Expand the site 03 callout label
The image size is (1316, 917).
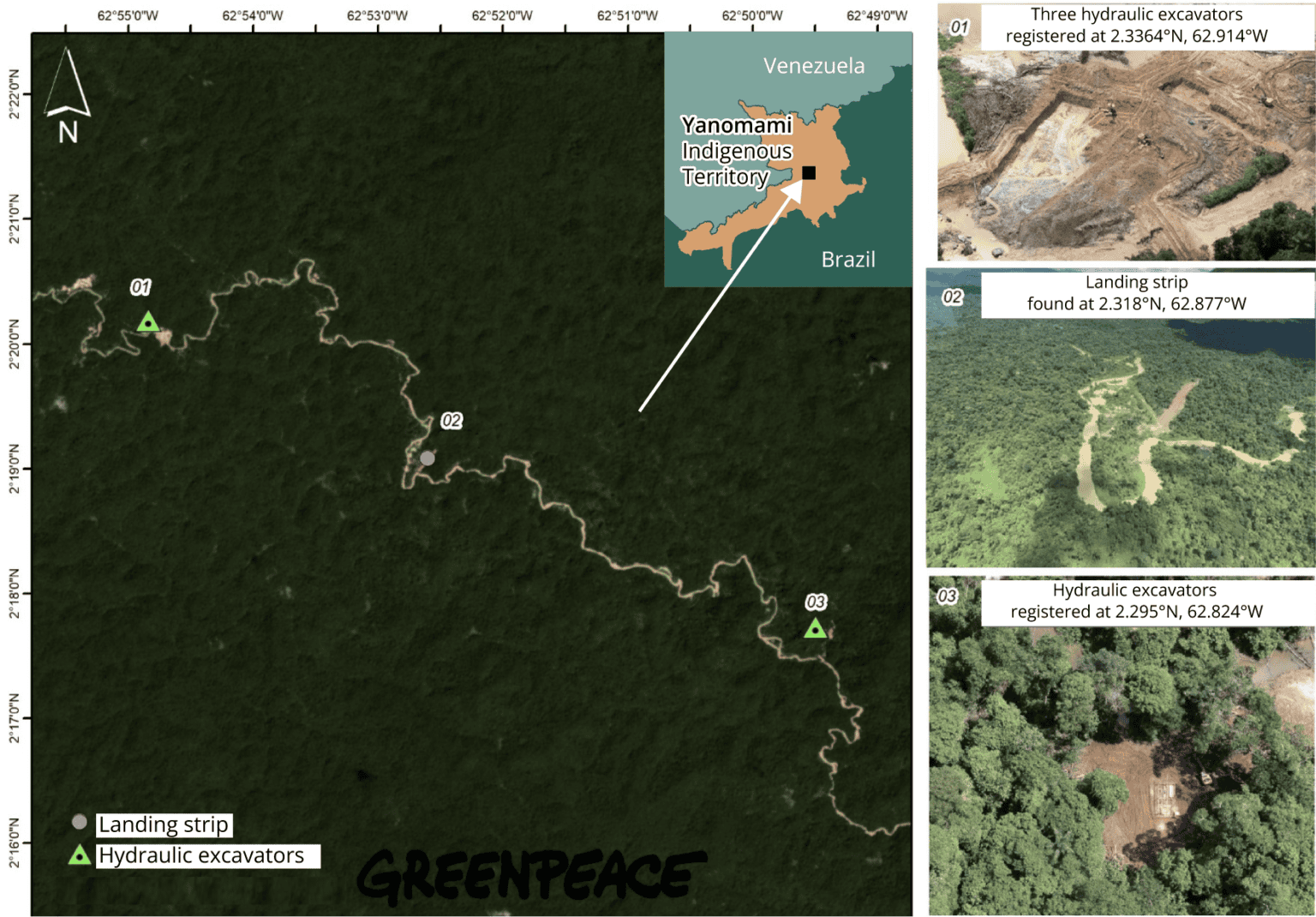pos(817,601)
